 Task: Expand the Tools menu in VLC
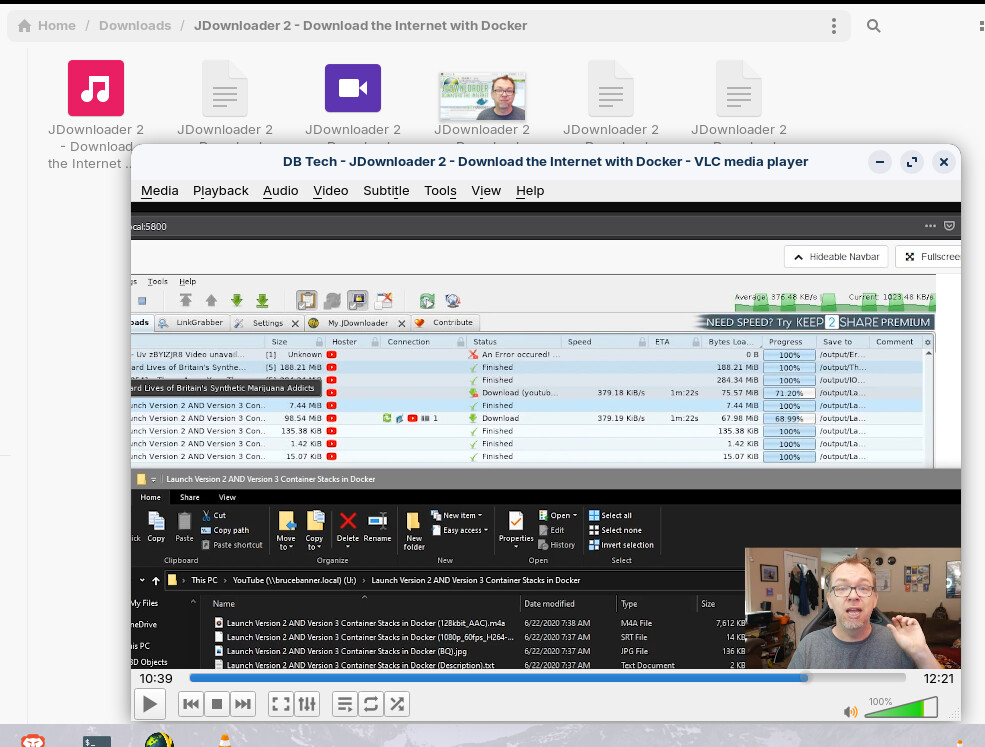click(440, 191)
